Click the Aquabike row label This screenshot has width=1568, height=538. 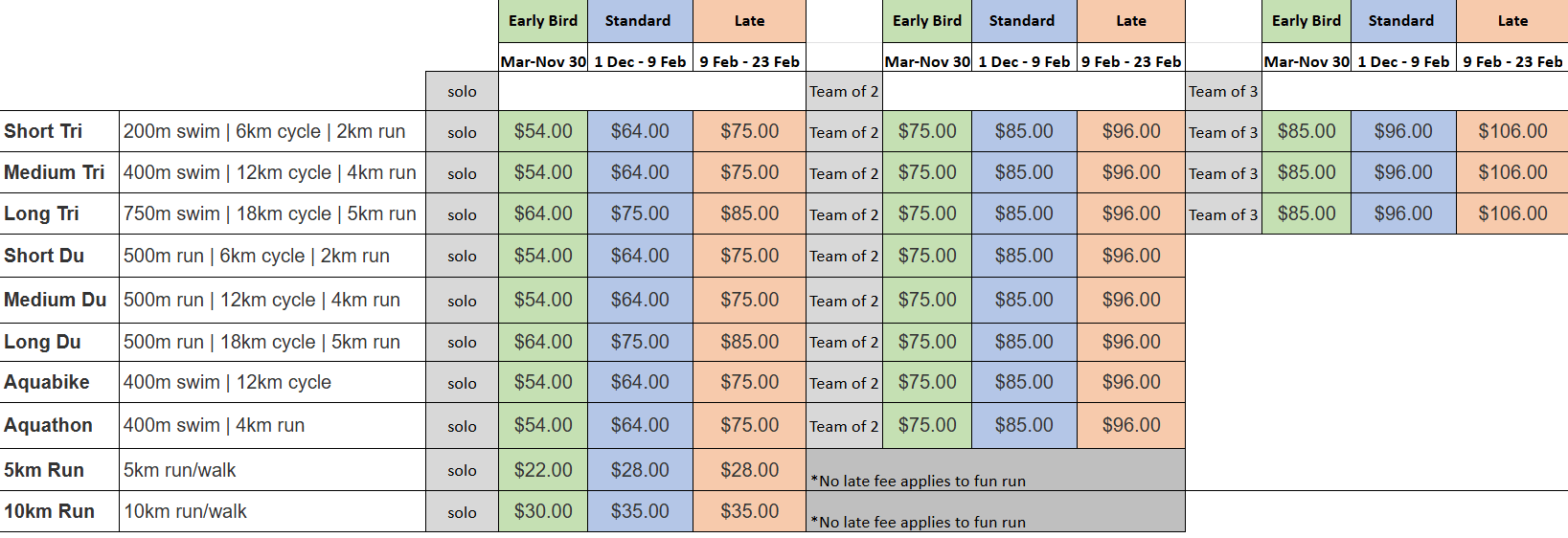click(x=47, y=382)
